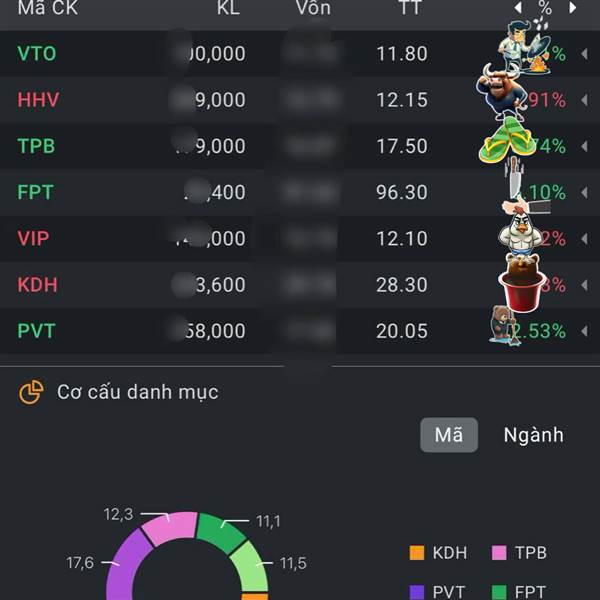
Task: Select the Mã breakdown view
Action: [448, 435]
